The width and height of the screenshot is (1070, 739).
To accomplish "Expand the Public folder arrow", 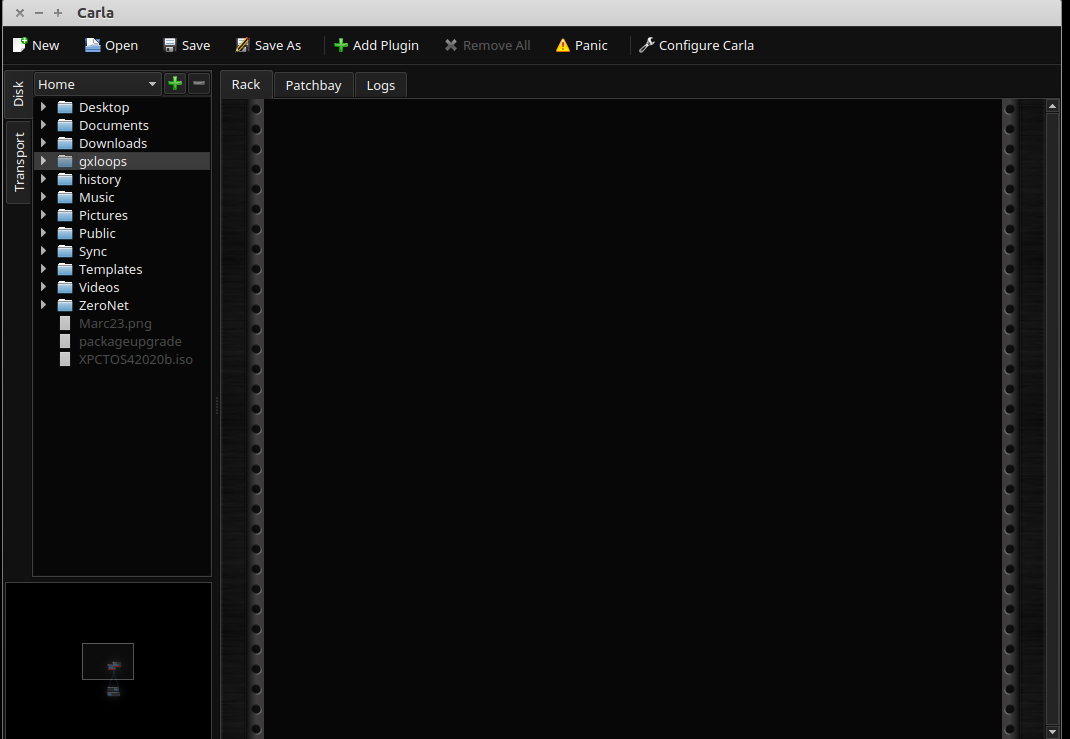I will pos(44,233).
